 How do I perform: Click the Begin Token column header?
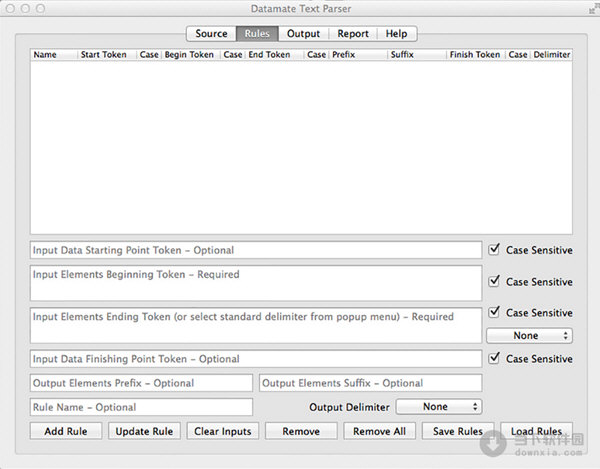click(x=191, y=55)
